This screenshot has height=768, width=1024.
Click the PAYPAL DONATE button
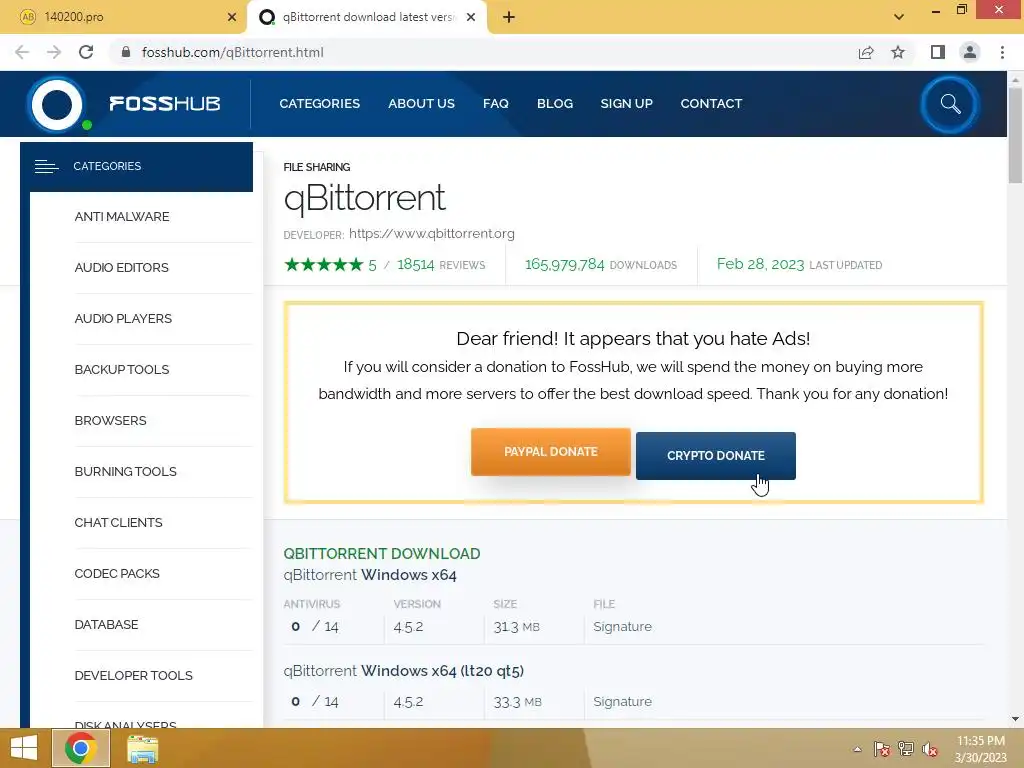[x=551, y=452]
